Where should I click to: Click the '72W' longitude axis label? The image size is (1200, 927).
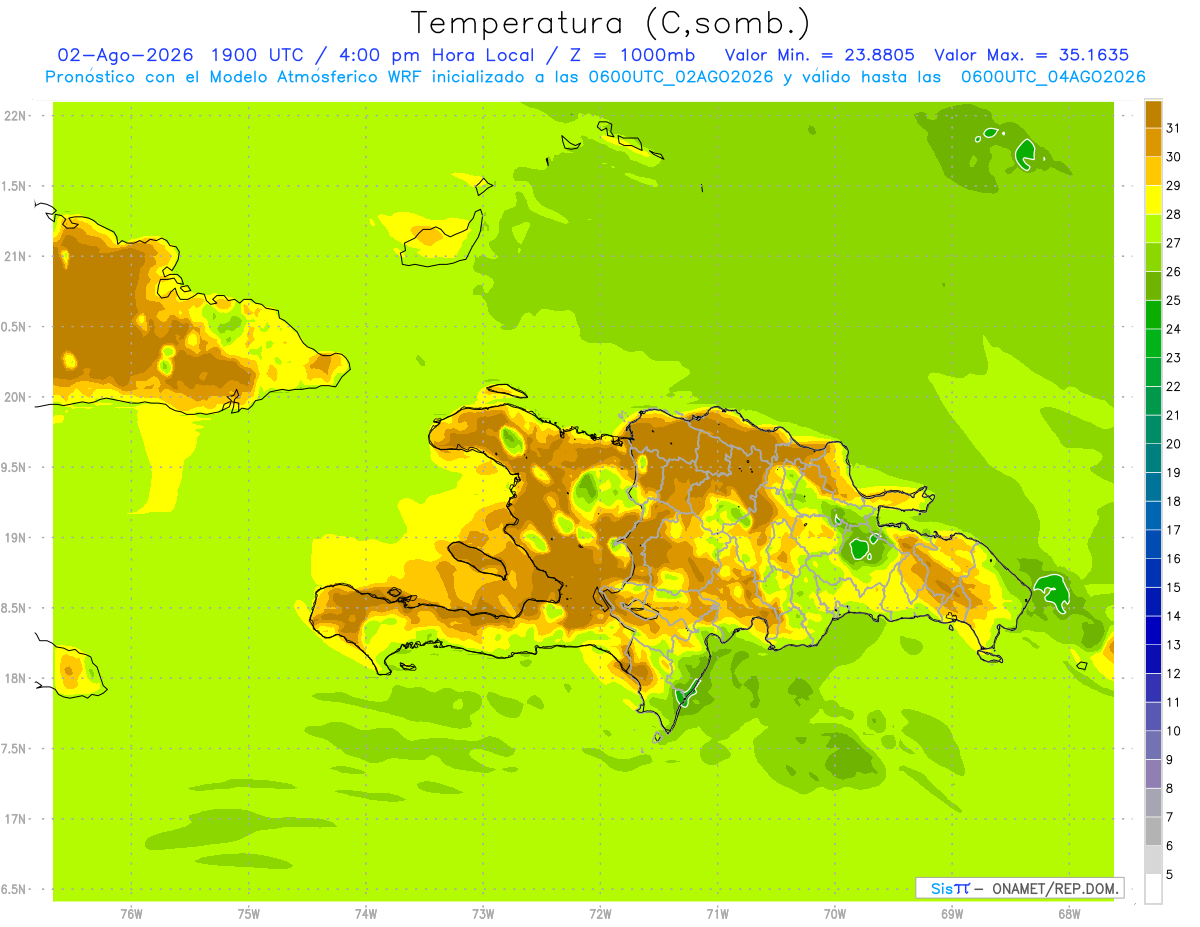click(600, 914)
